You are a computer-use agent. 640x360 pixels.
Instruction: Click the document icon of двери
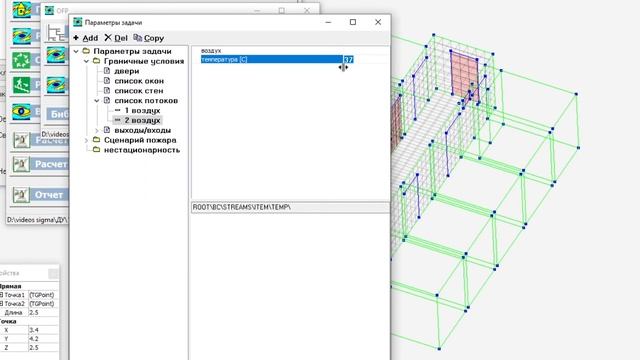(107, 71)
